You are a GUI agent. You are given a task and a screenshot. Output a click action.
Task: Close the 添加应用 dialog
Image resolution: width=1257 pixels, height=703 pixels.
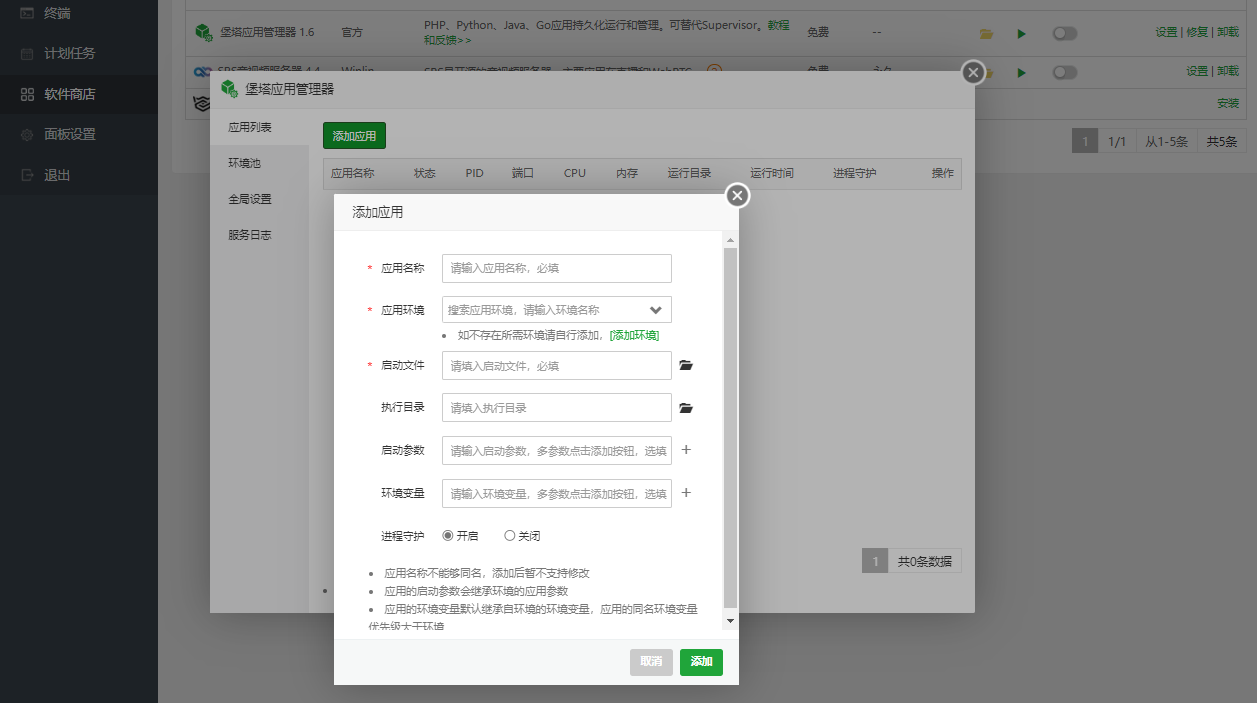pos(737,196)
